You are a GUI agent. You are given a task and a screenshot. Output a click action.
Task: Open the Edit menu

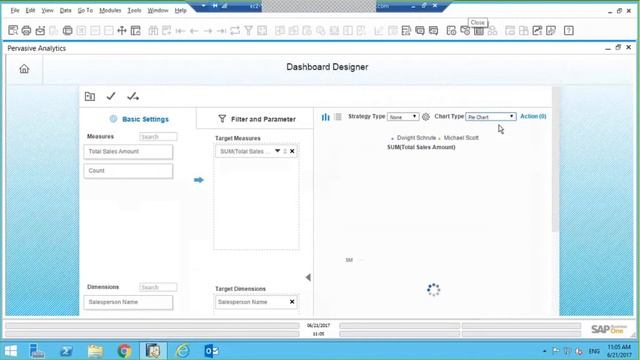click(30, 10)
